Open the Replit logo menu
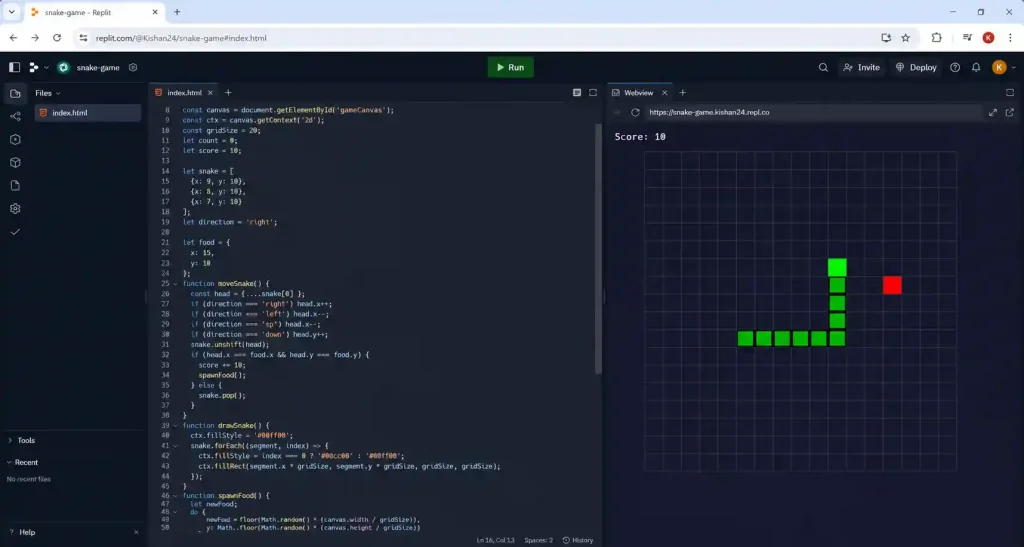Screen dimensions: 1024x547 click(34, 67)
